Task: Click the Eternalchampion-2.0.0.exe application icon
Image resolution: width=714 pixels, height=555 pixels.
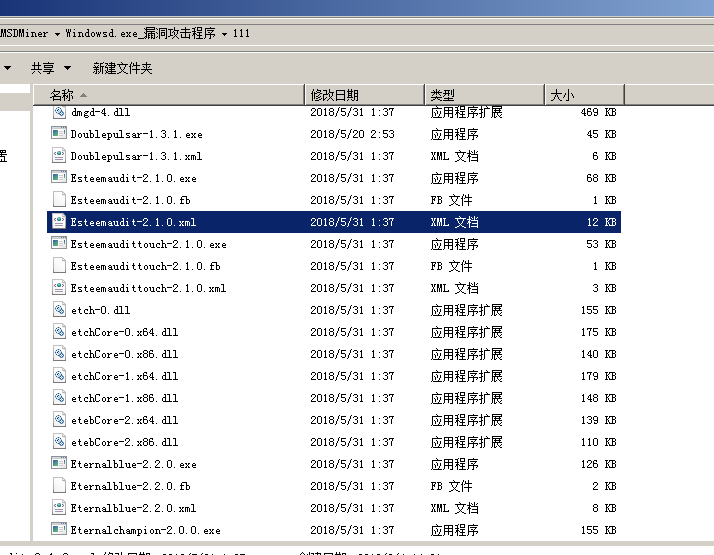Action: click(59, 529)
